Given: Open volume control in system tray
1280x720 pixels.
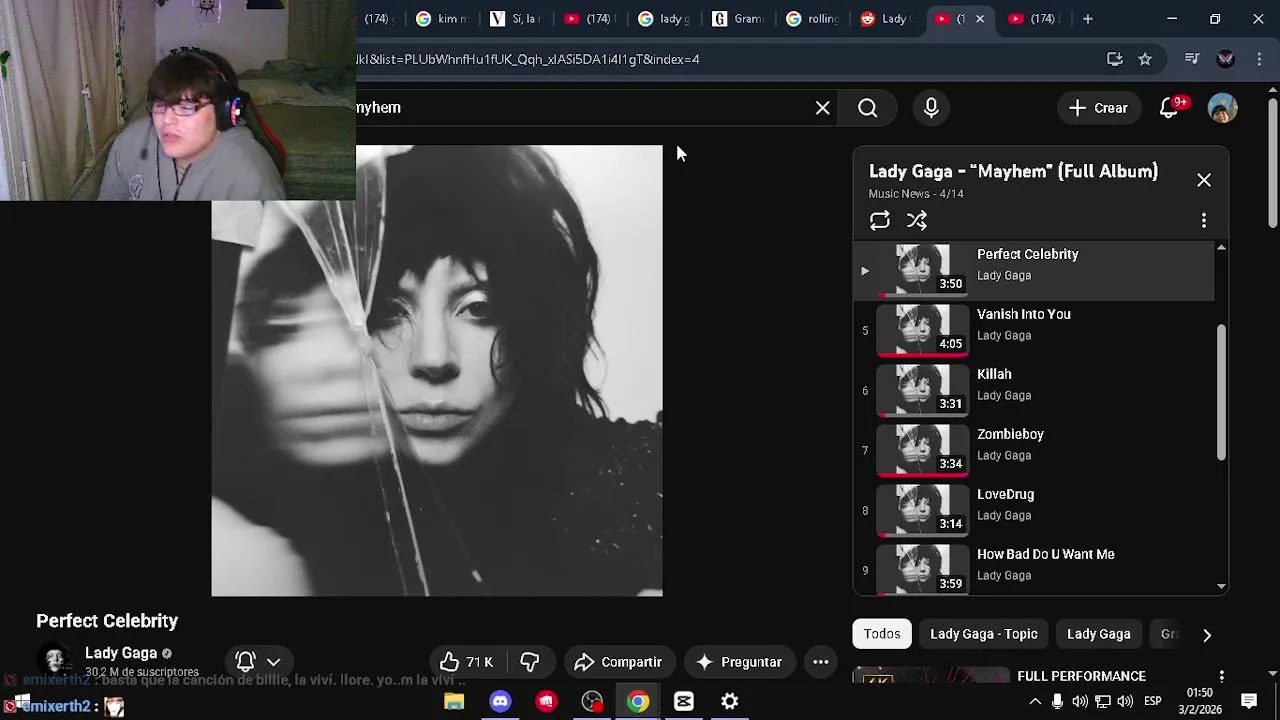Looking at the screenshot, I should [1125, 702].
